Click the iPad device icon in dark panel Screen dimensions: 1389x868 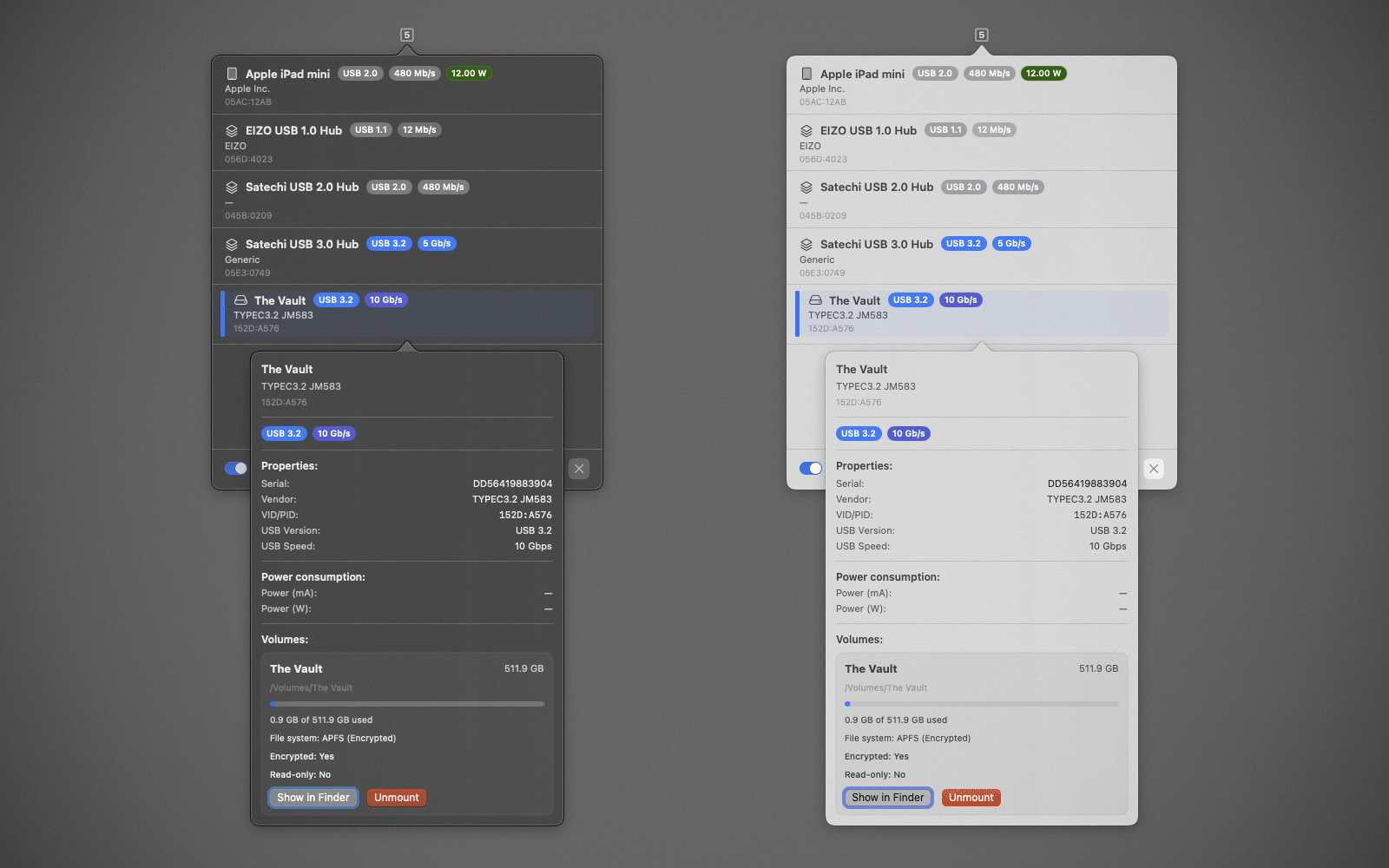(x=232, y=74)
